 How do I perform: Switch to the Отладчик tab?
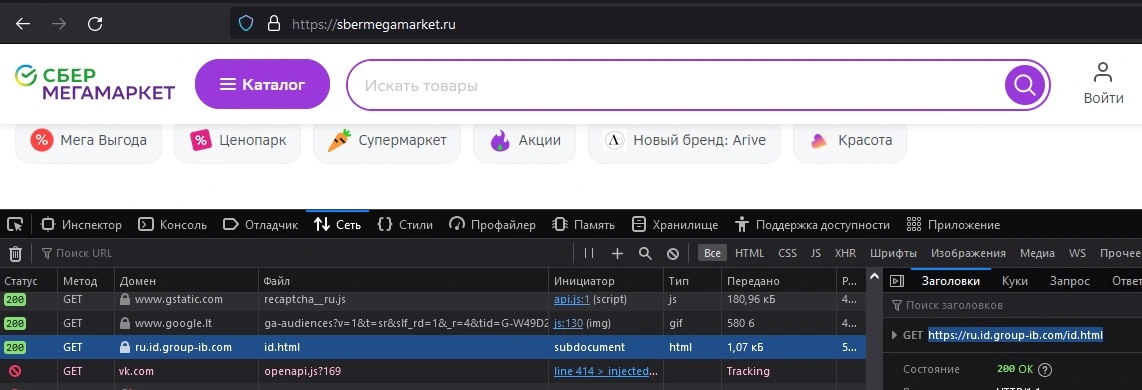261,225
